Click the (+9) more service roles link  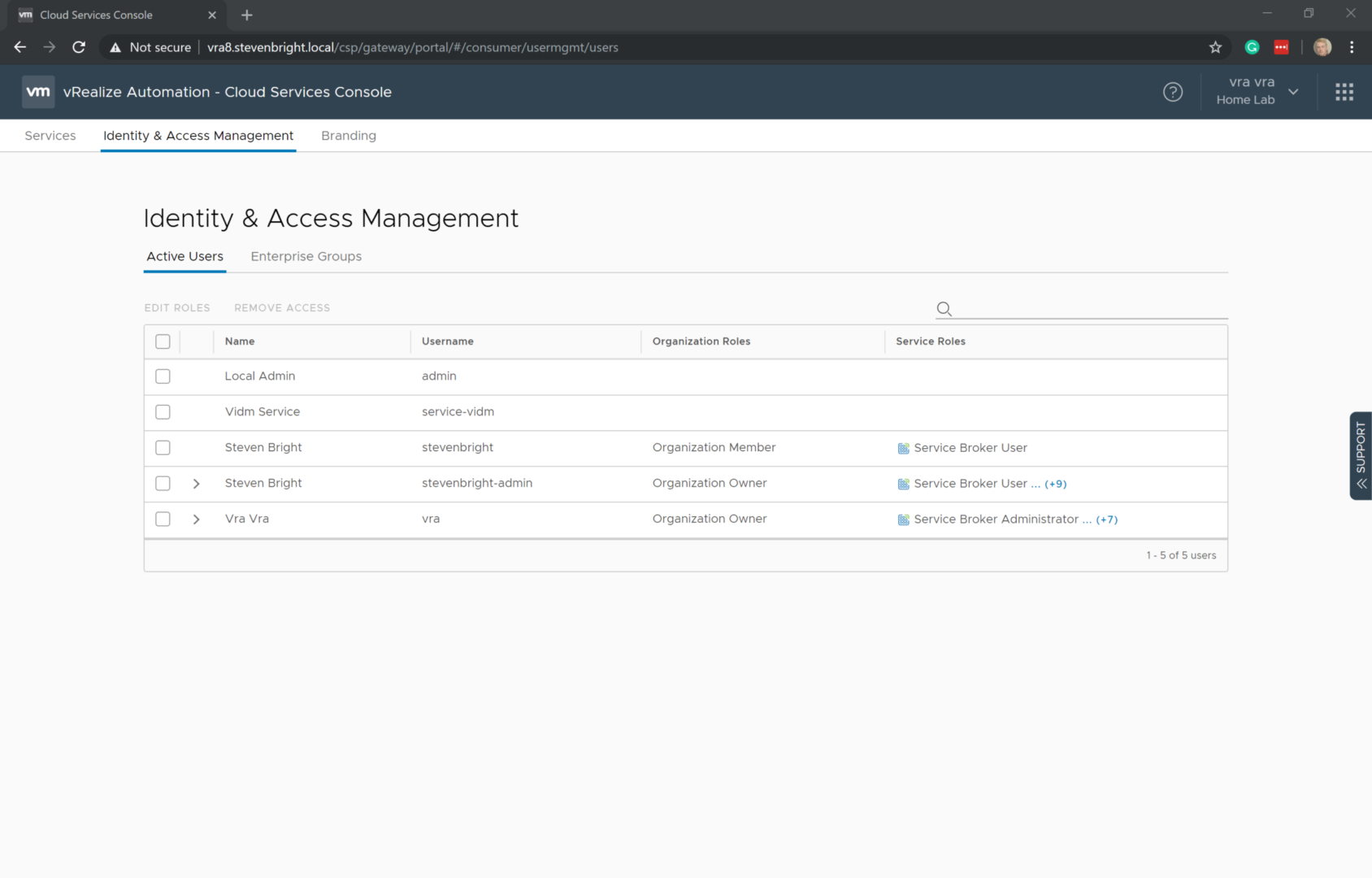pos(1055,484)
